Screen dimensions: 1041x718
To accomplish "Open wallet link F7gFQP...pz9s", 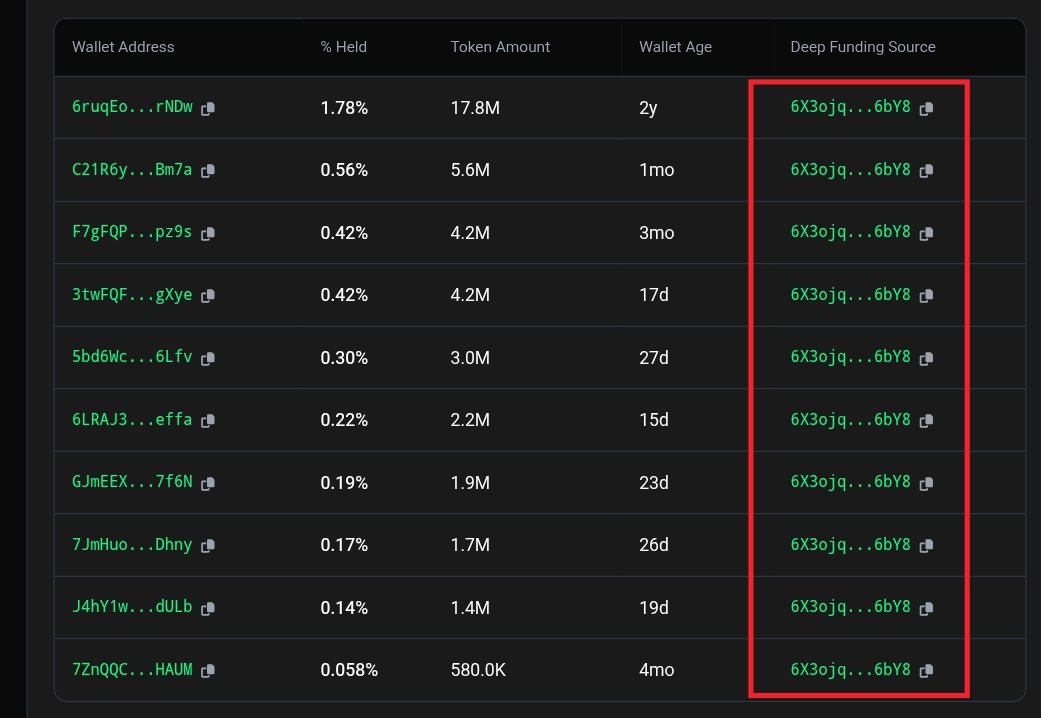I will pyautogui.click(x=132, y=232).
